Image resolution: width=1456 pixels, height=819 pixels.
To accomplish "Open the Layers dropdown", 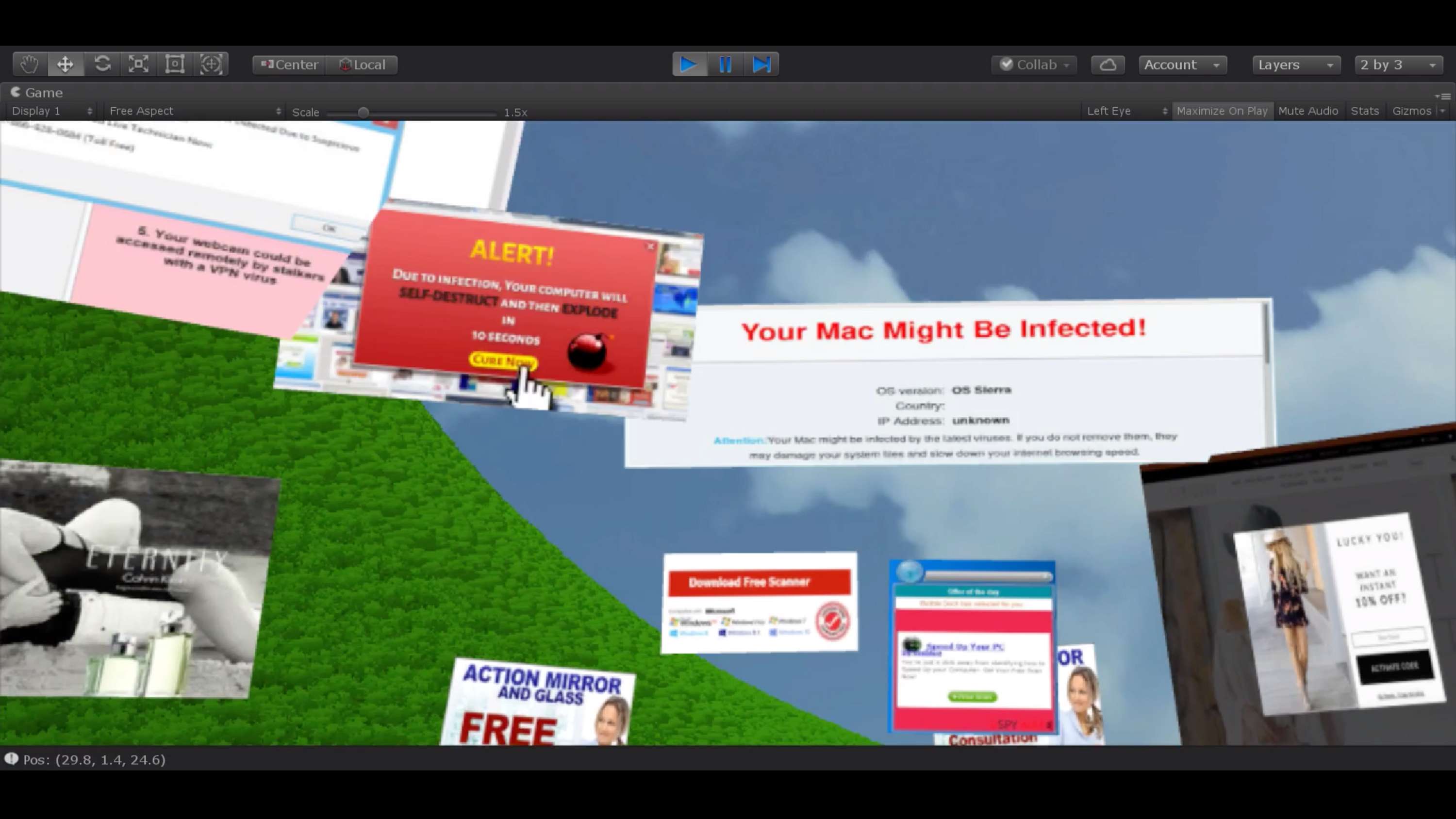I will 1296,65.
